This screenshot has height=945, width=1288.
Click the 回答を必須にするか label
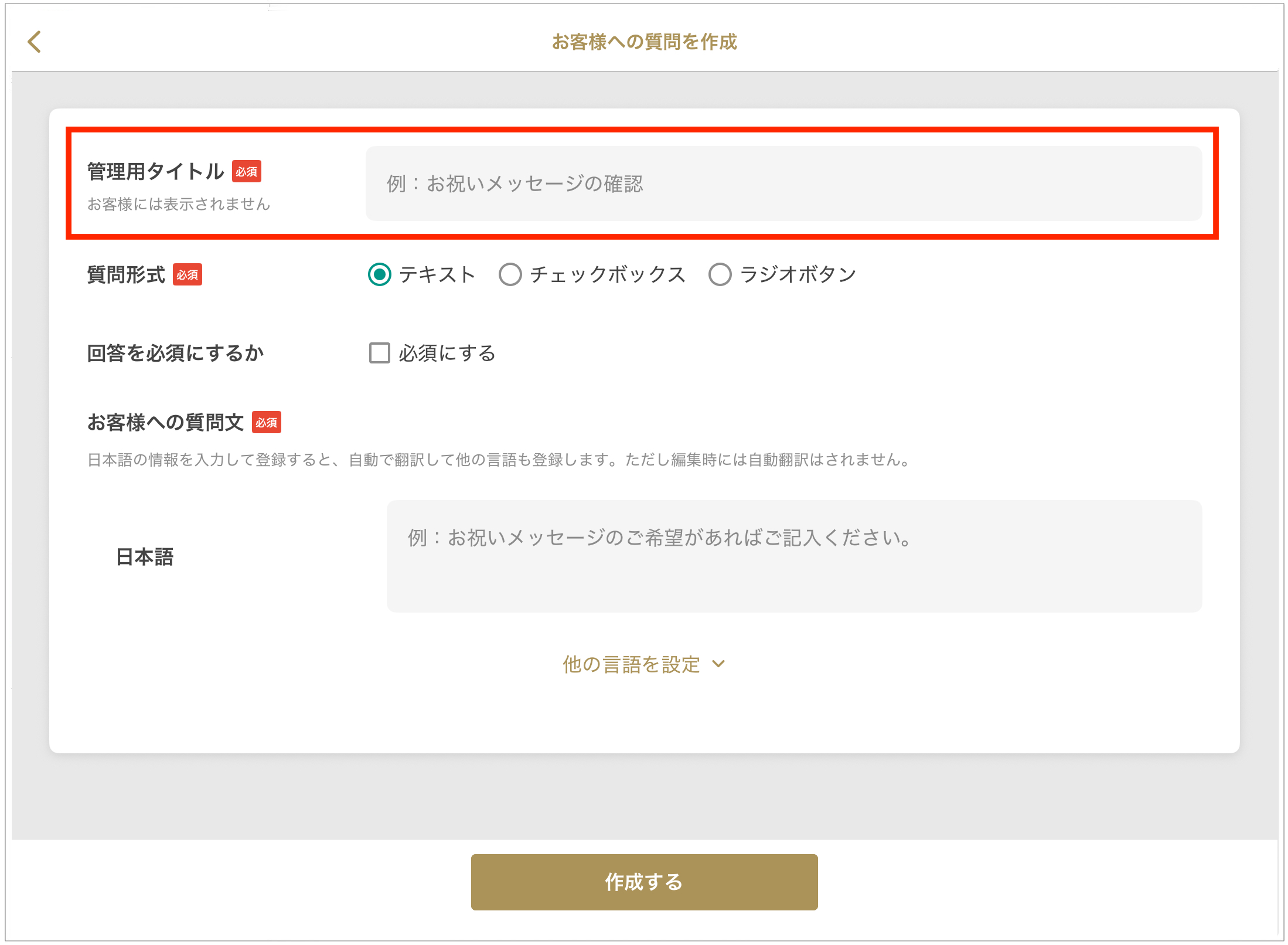[x=175, y=353]
